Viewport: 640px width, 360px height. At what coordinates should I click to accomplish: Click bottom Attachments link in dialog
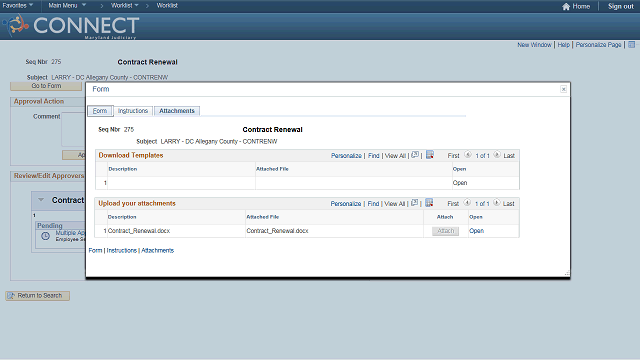(x=158, y=250)
